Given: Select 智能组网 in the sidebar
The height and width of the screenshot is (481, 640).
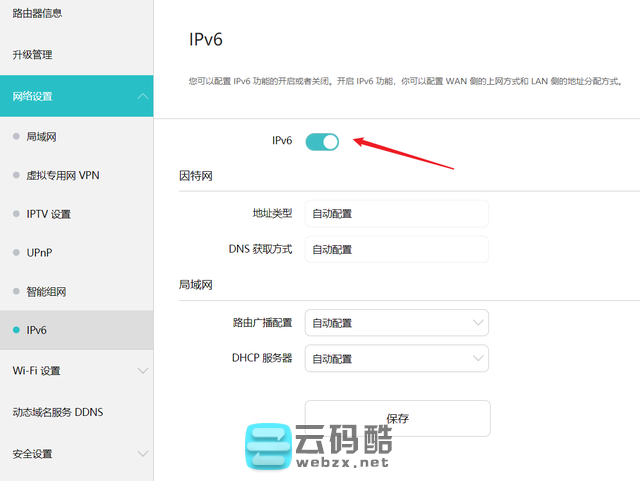Looking at the screenshot, I should click(x=48, y=292).
